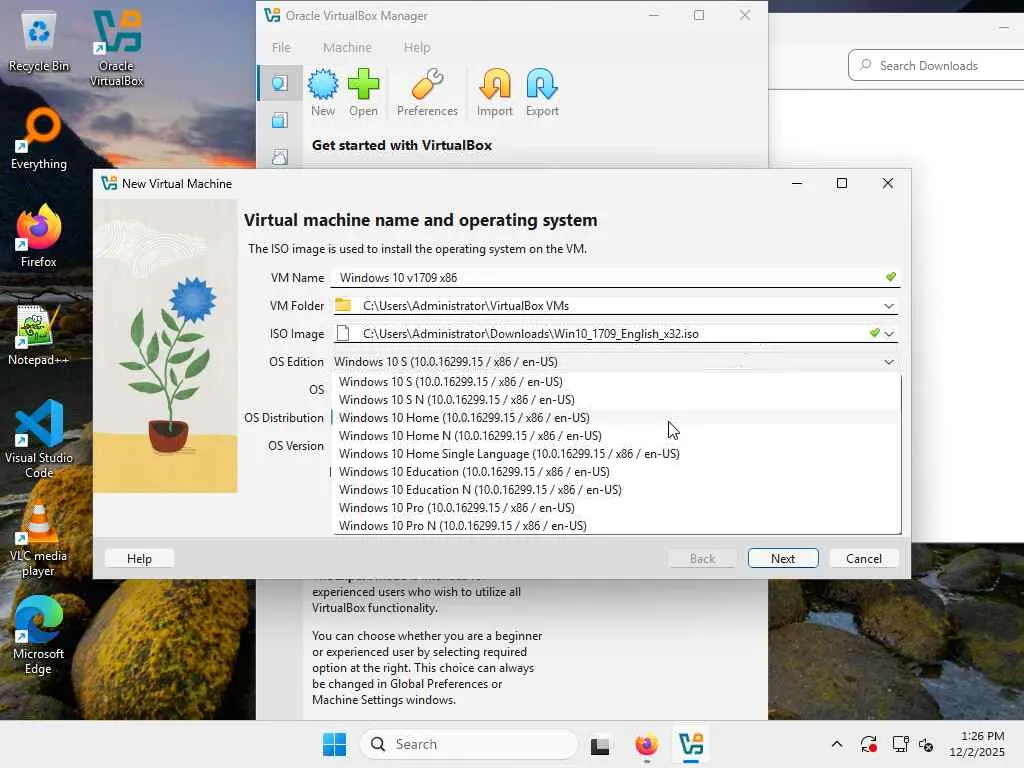Close the New Virtual Machine dialog

[x=888, y=184]
